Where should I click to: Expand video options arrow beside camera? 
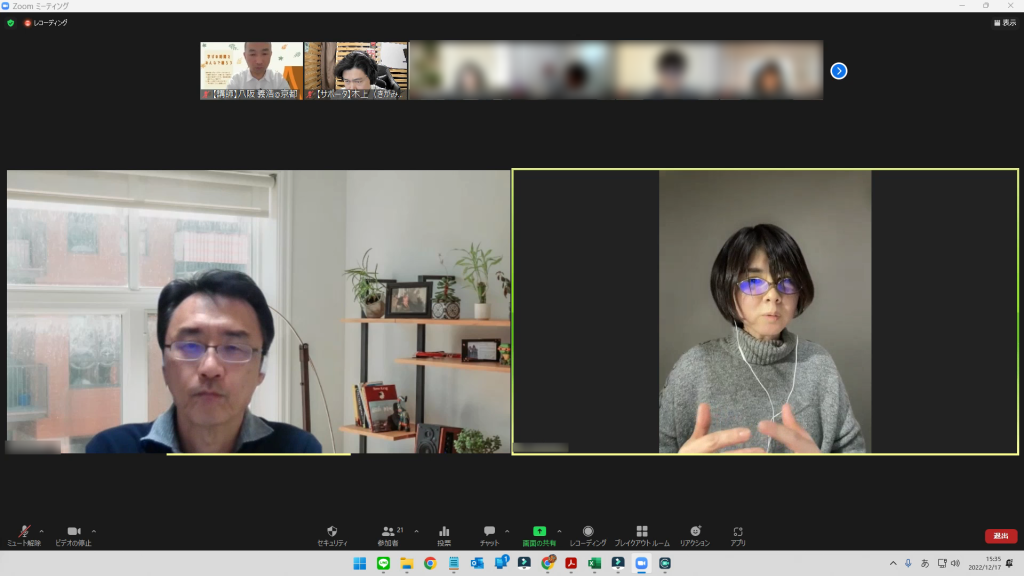(94, 531)
